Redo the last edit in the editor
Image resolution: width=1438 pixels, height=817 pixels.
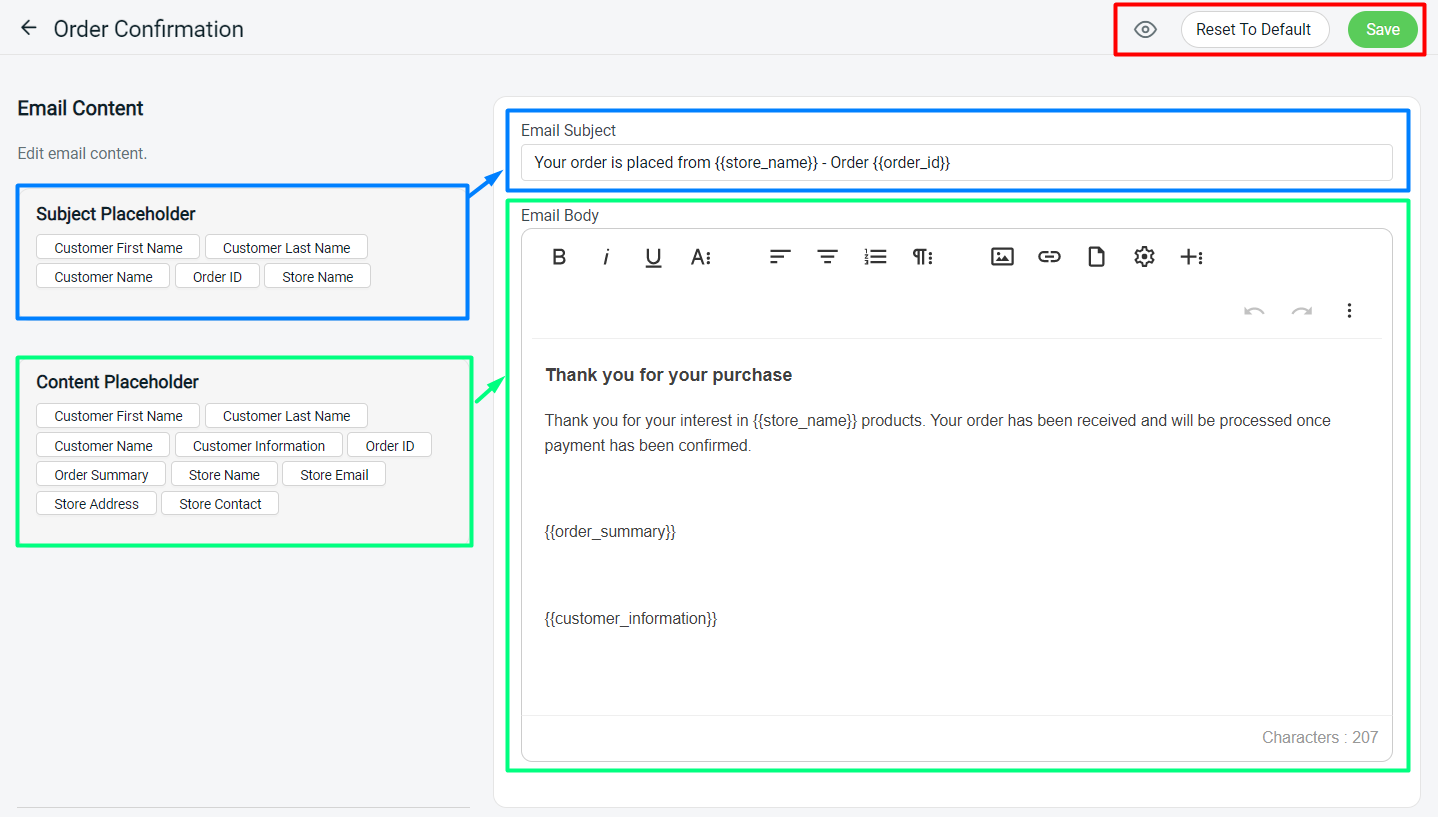pos(1302,311)
